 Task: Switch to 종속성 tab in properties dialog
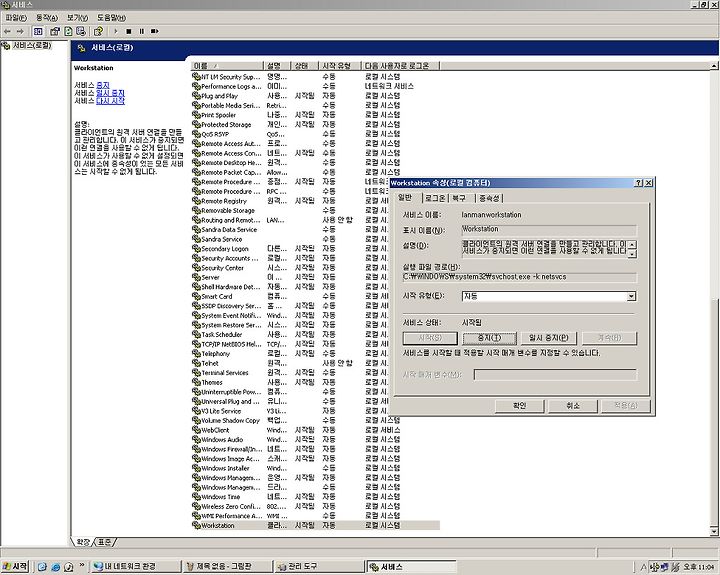click(489, 198)
